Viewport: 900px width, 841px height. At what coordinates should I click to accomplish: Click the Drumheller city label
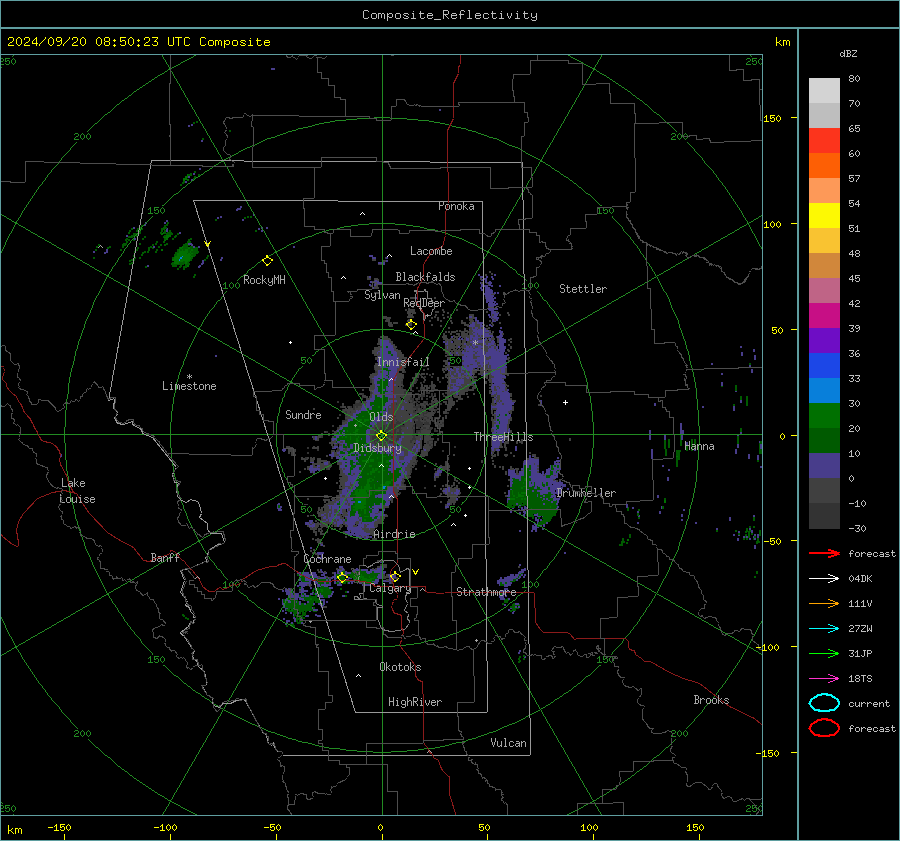coord(586,493)
